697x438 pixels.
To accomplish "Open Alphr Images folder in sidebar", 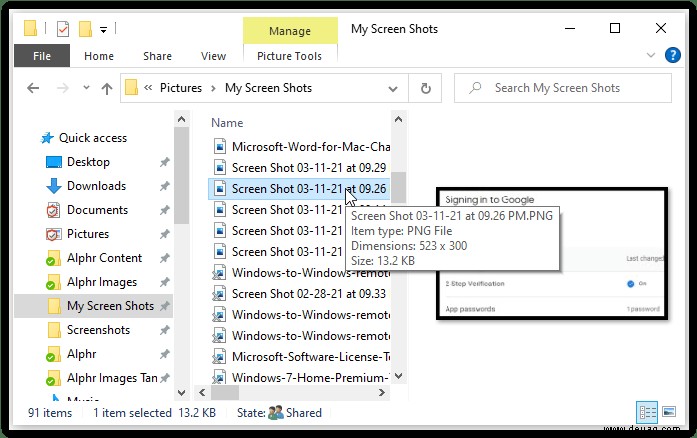I will (102, 282).
